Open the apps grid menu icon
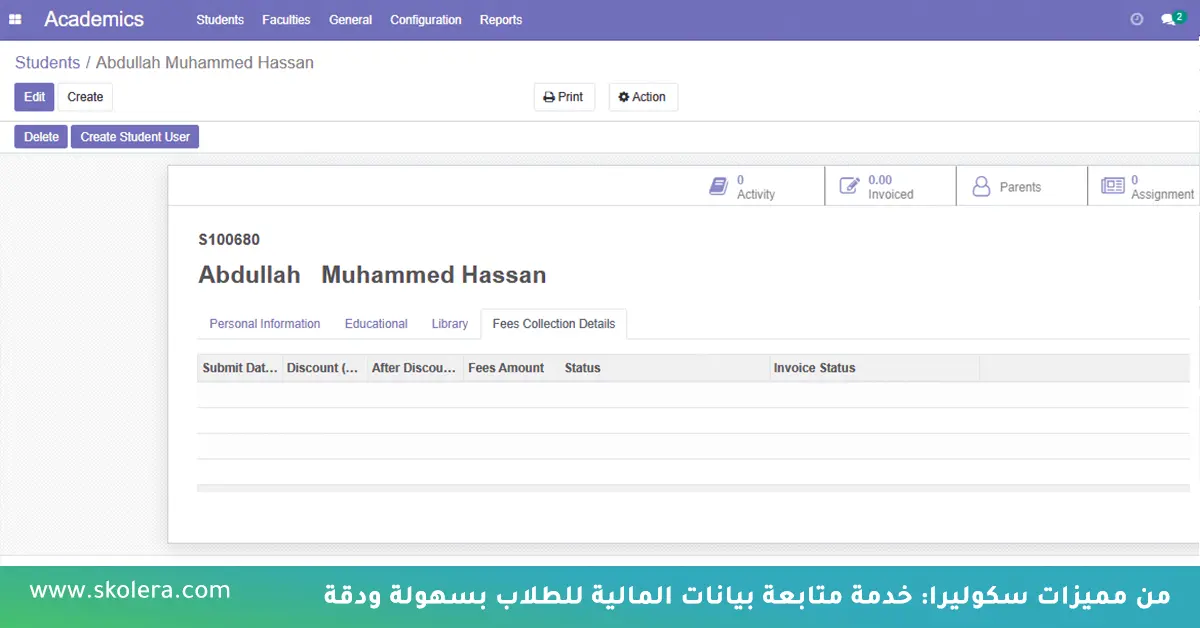The height and width of the screenshot is (628, 1200). point(15,19)
